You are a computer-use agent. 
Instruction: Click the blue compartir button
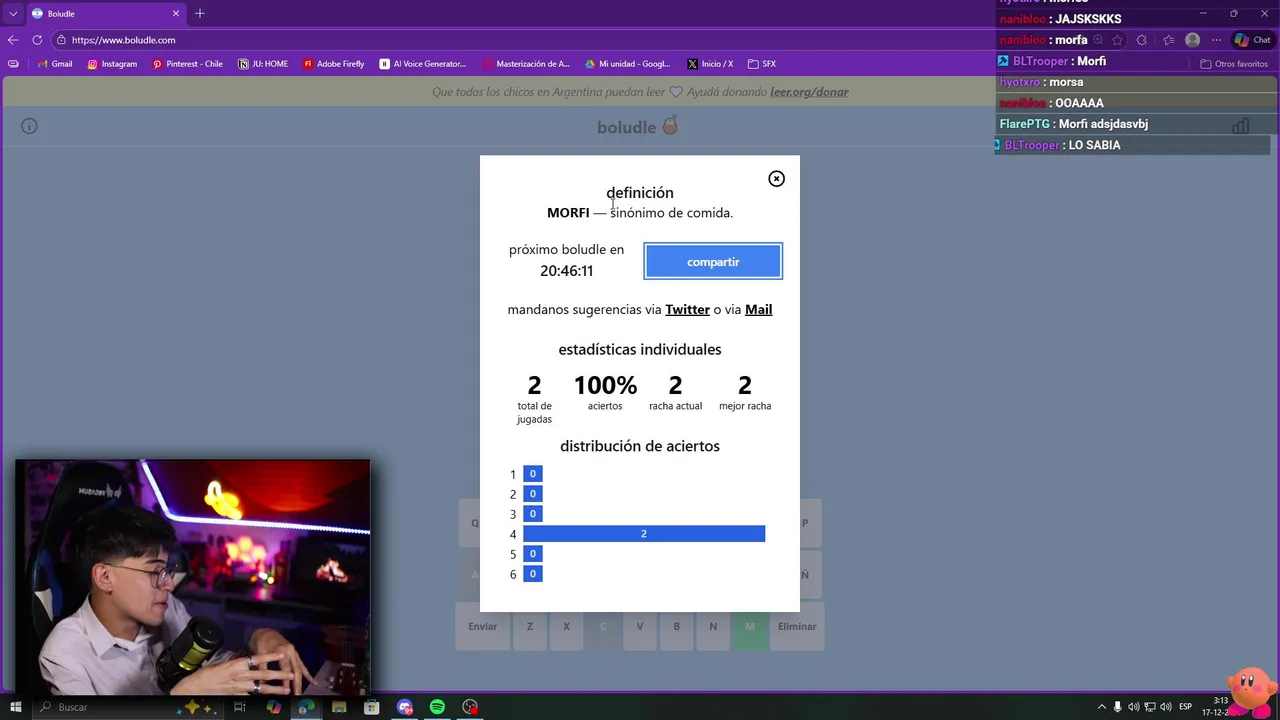coord(713,262)
